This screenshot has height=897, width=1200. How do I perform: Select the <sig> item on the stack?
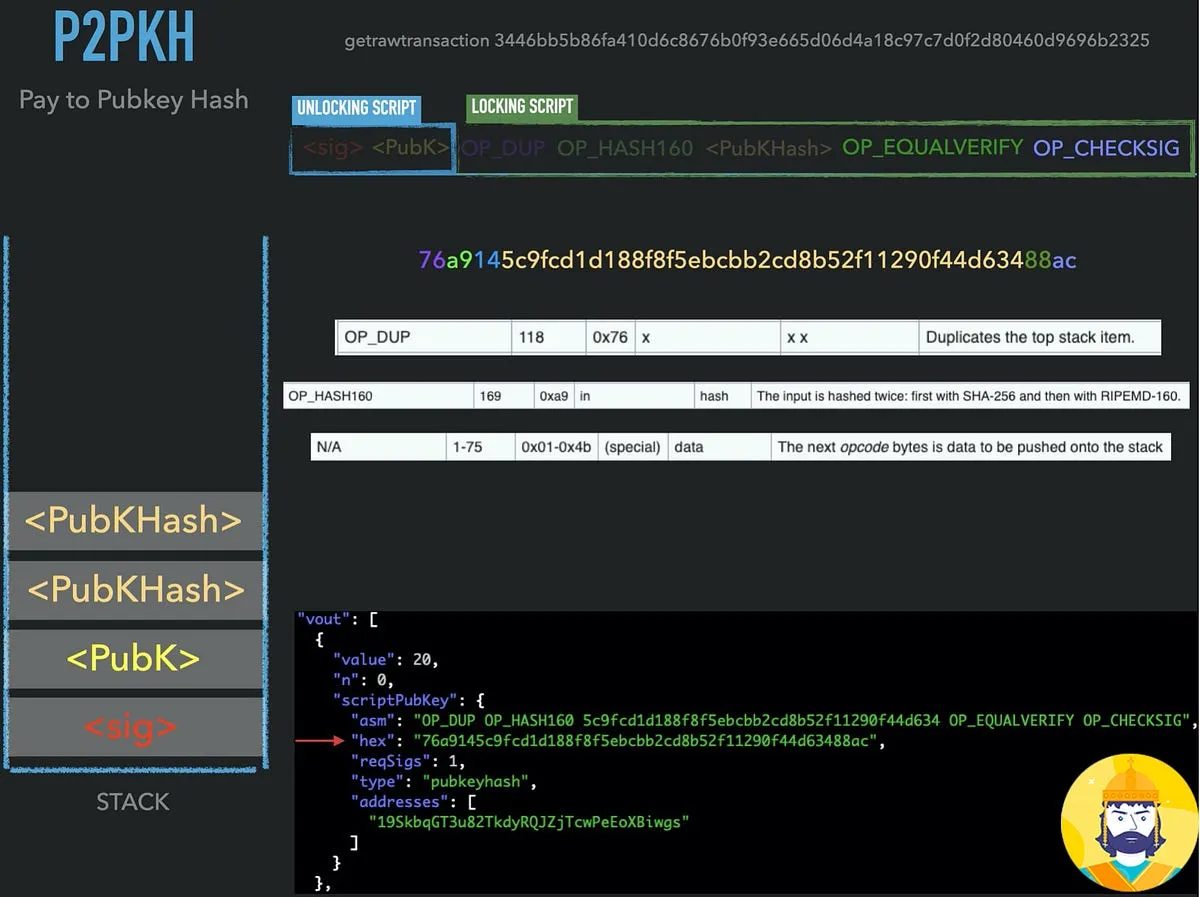(x=133, y=727)
